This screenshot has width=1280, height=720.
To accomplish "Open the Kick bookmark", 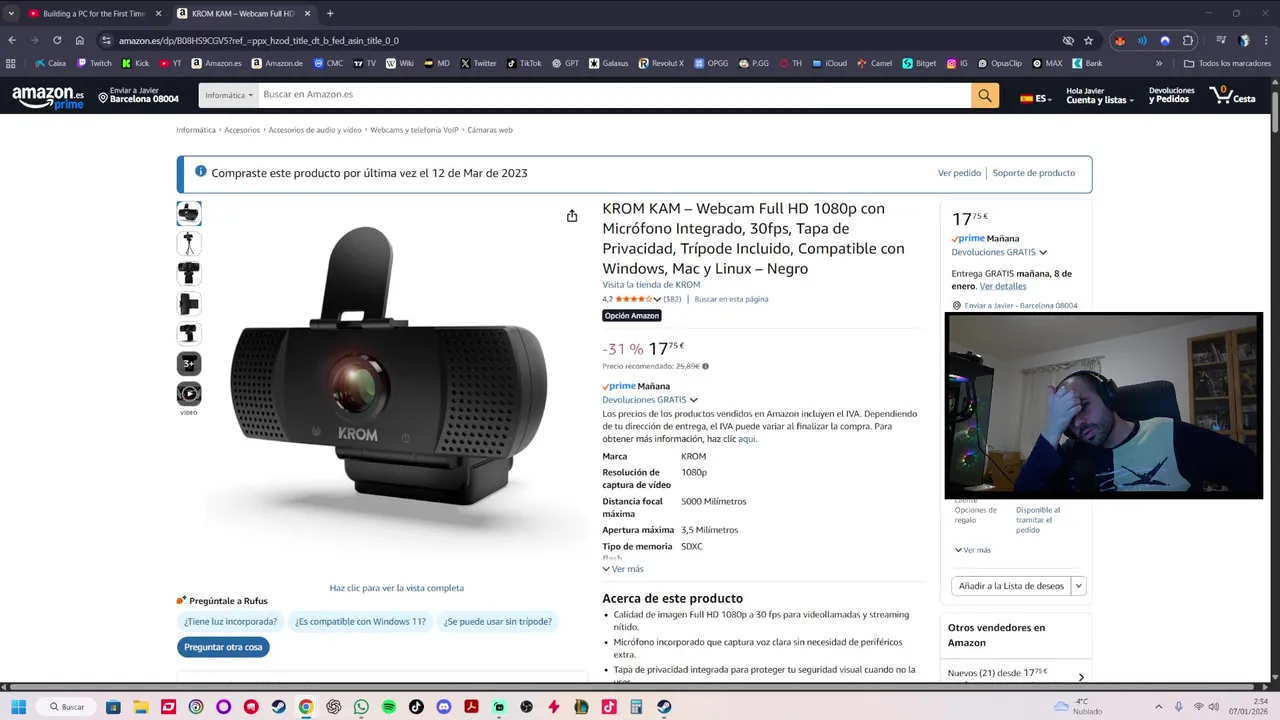I will click(x=135, y=63).
